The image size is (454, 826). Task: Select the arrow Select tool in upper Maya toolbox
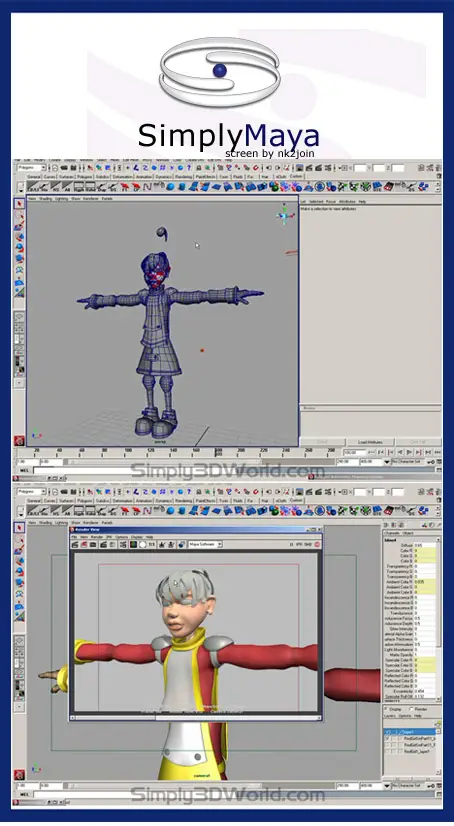pyautogui.click(x=19, y=203)
